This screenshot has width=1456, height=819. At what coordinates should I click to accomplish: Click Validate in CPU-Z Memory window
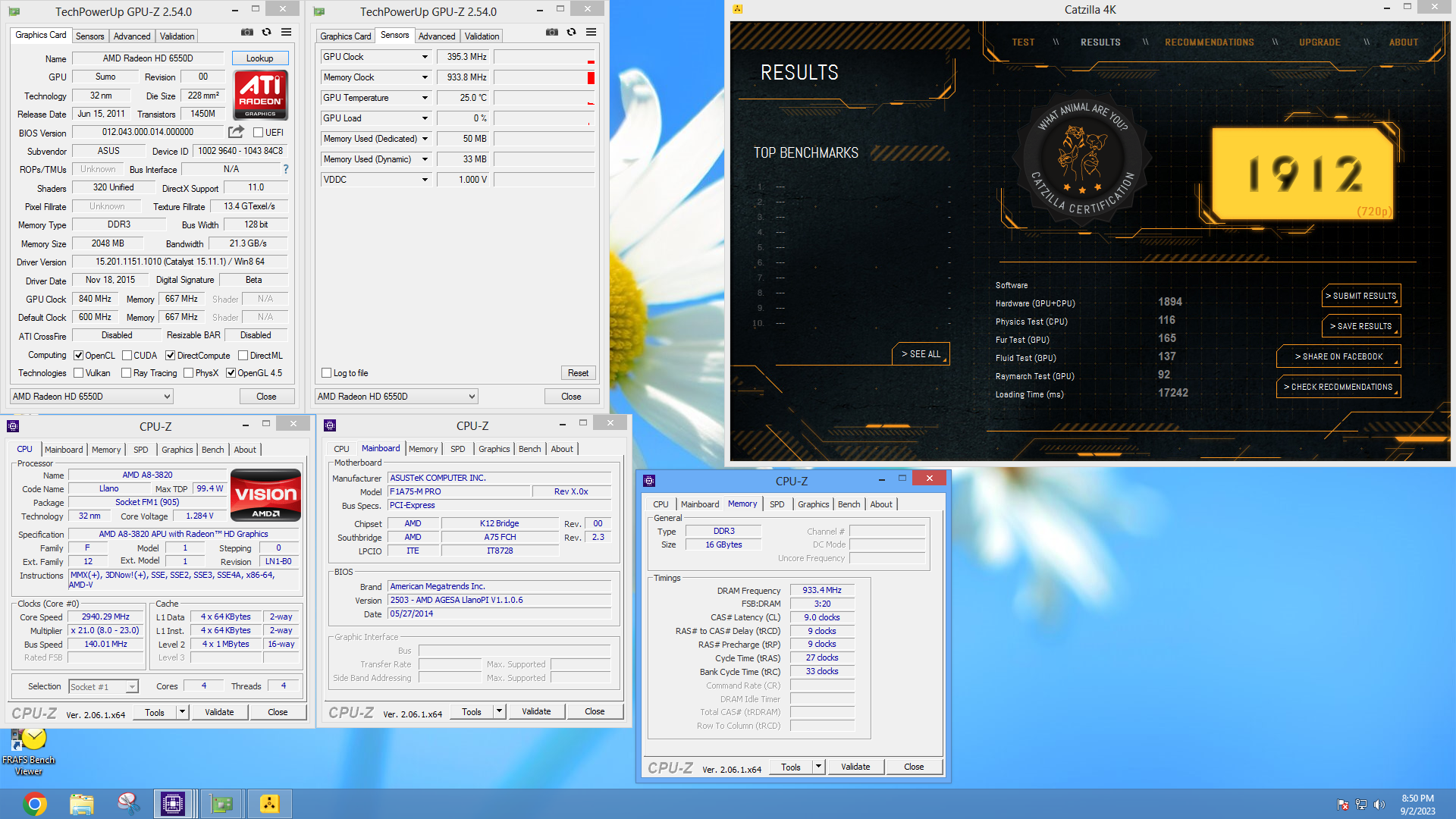tap(855, 767)
